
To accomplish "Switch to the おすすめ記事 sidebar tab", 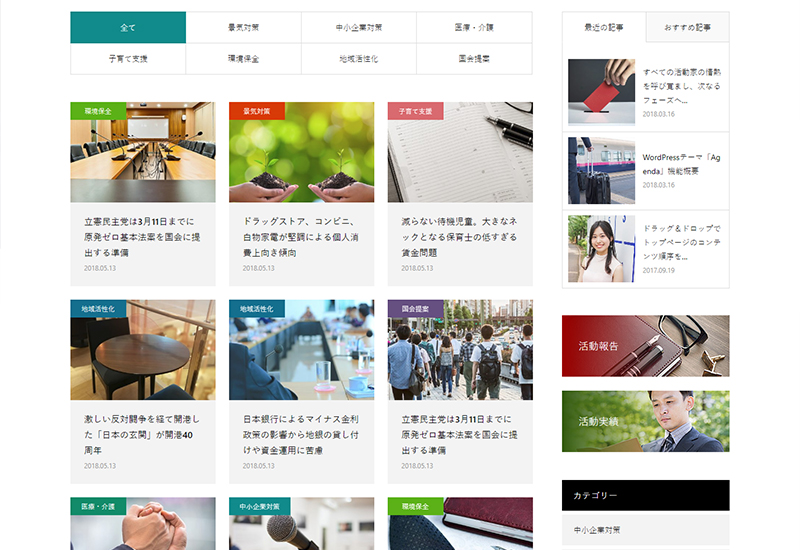I will pyautogui.click(x=687, y=28).
